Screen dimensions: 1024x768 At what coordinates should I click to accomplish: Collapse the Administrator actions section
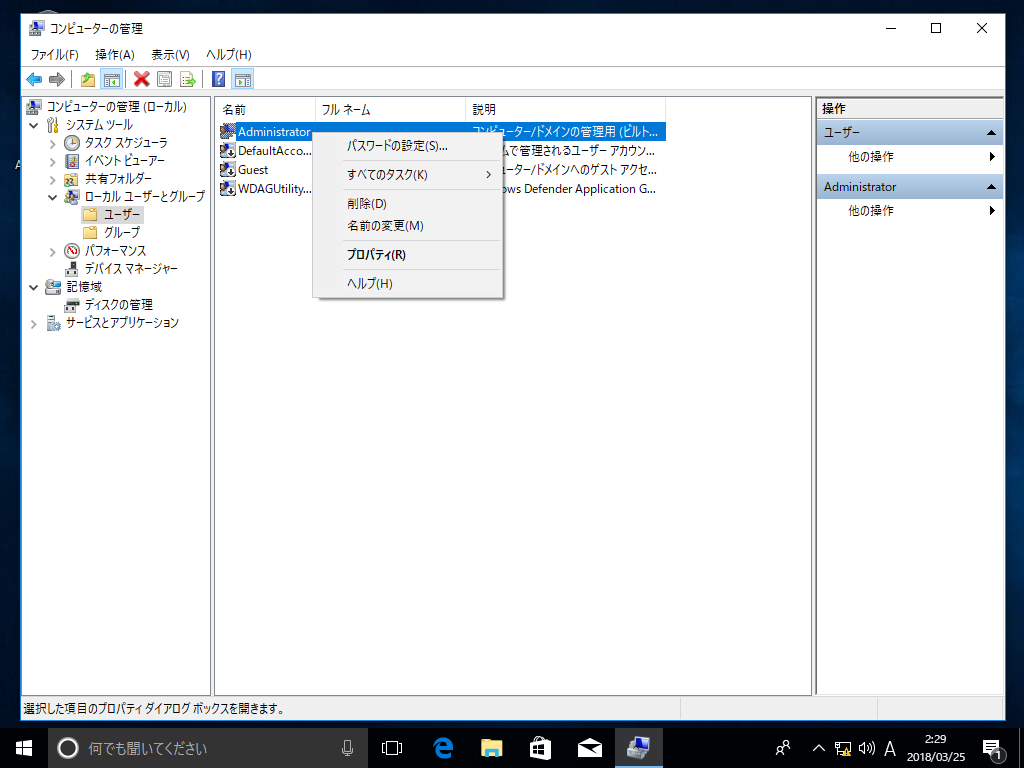pos(990,187)
